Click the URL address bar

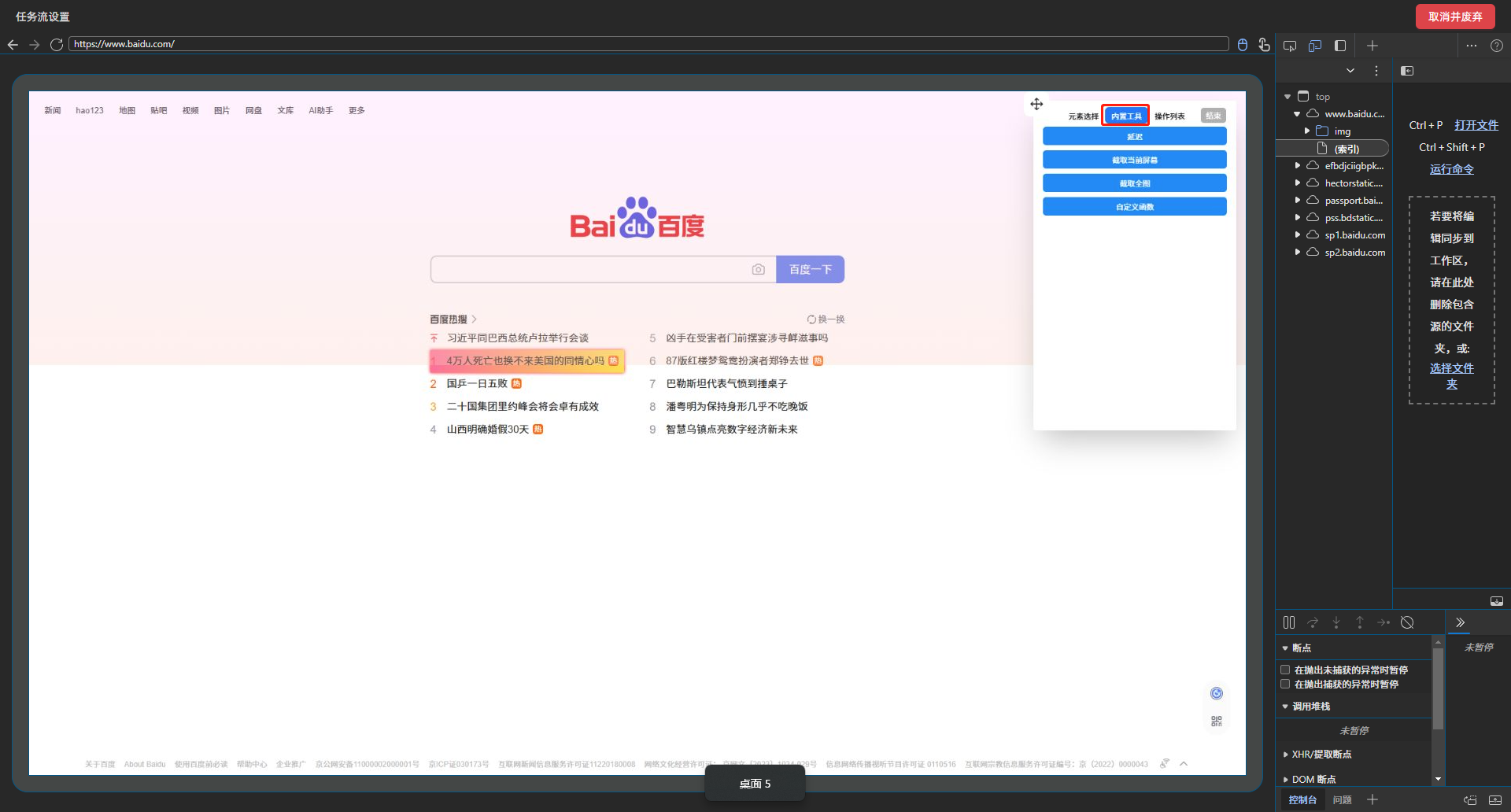pos(648,44)
